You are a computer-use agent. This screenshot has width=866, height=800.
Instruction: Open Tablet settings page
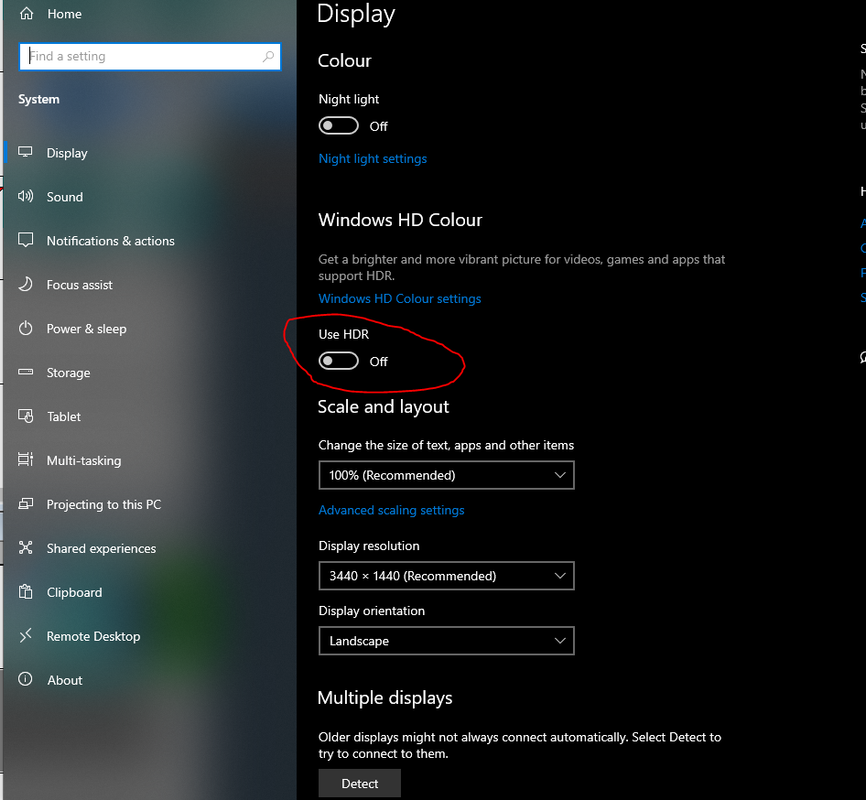(64, 417)
